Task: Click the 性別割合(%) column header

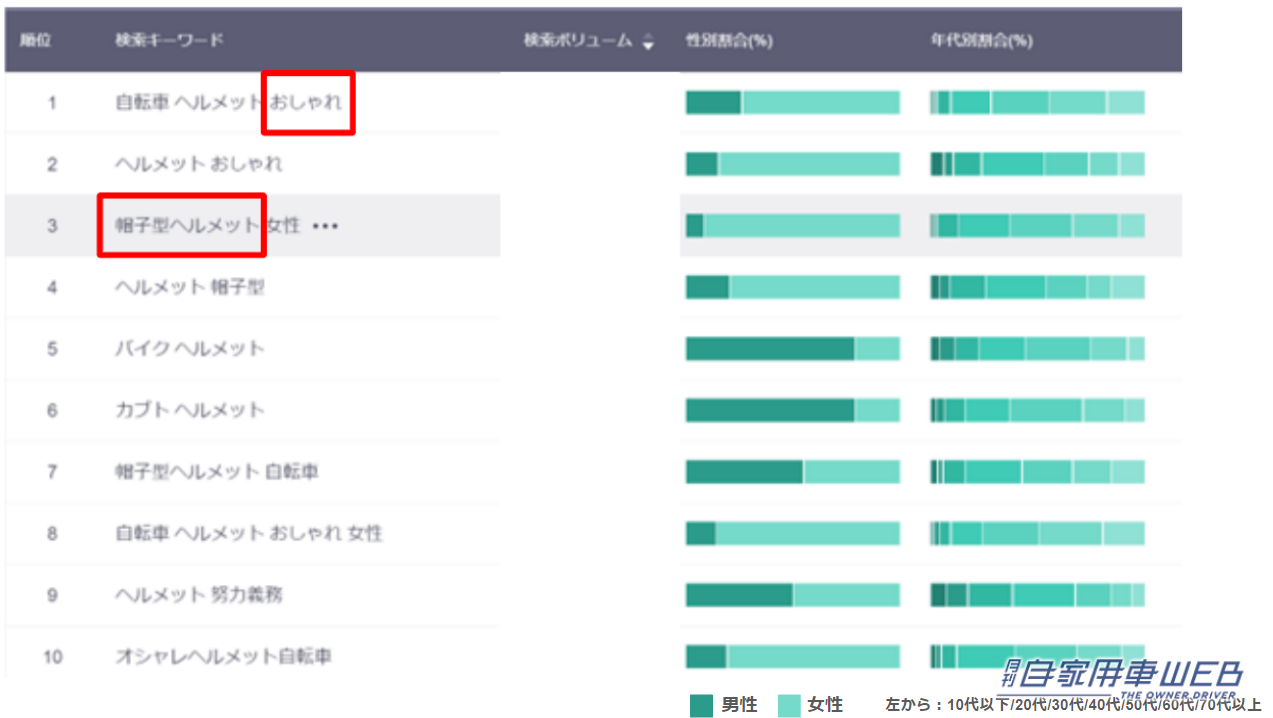Action: [x=729, y=41]
